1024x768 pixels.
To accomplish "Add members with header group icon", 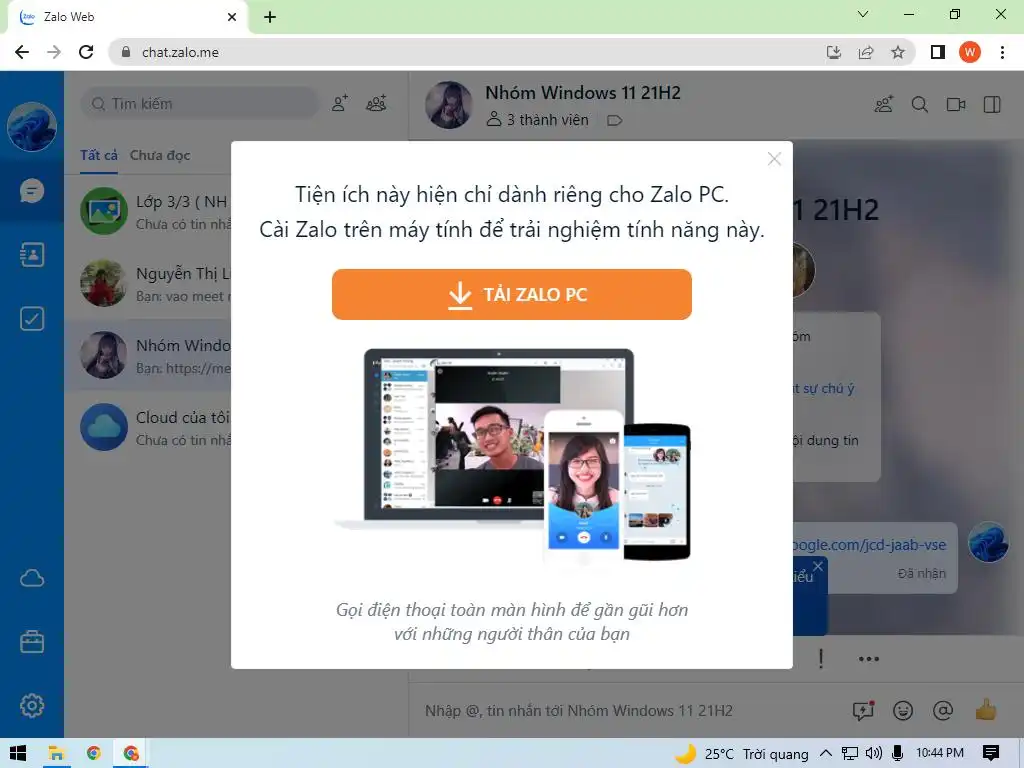I will pyautogui.click(x=884, y=104).
